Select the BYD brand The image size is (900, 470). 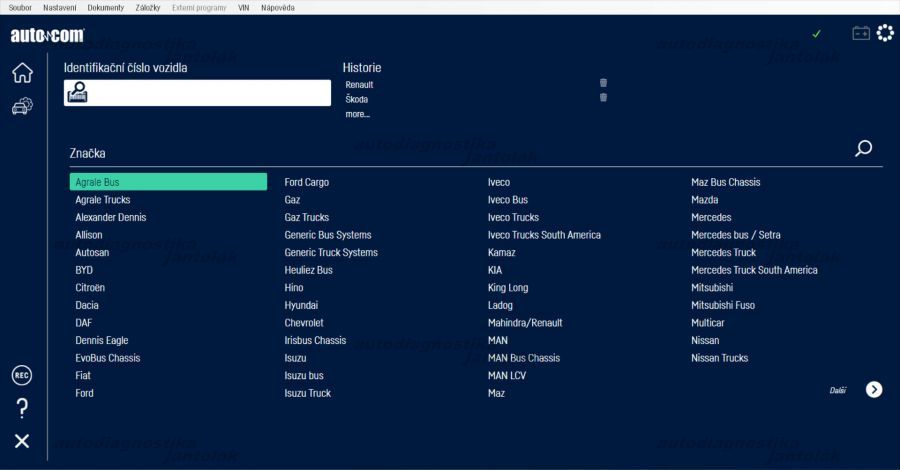[x=84, y=270]
